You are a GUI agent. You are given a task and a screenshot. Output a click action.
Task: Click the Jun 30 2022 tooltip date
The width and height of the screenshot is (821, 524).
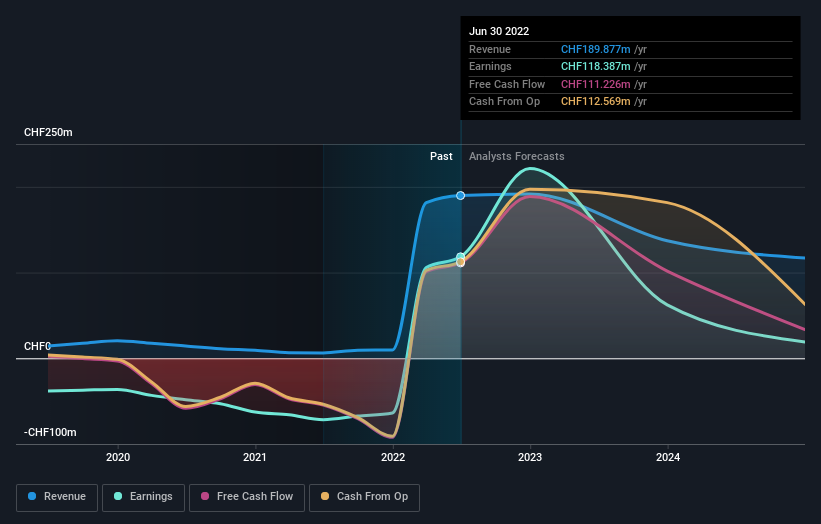point(499,31)
